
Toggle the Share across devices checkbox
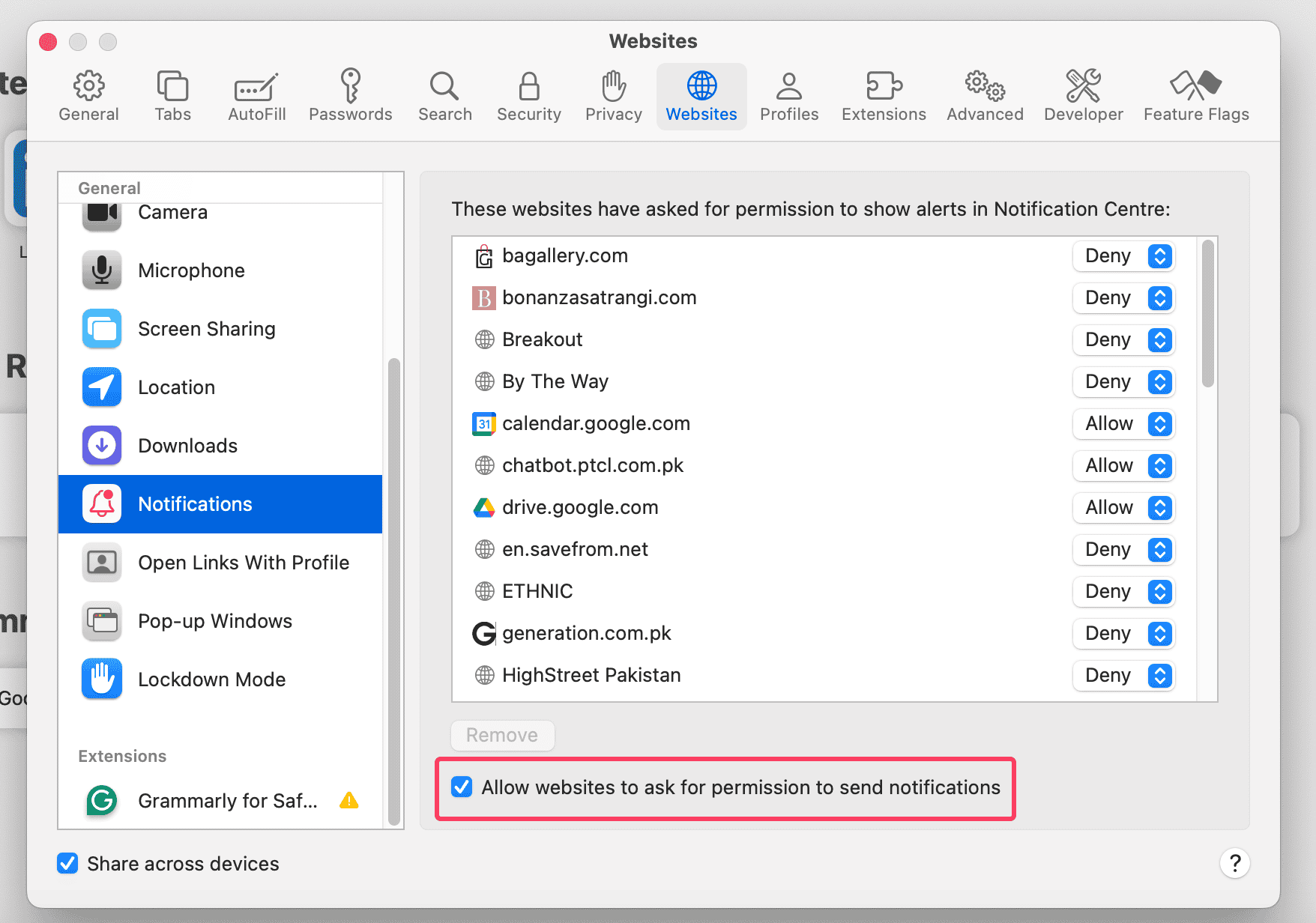[68, 864]
